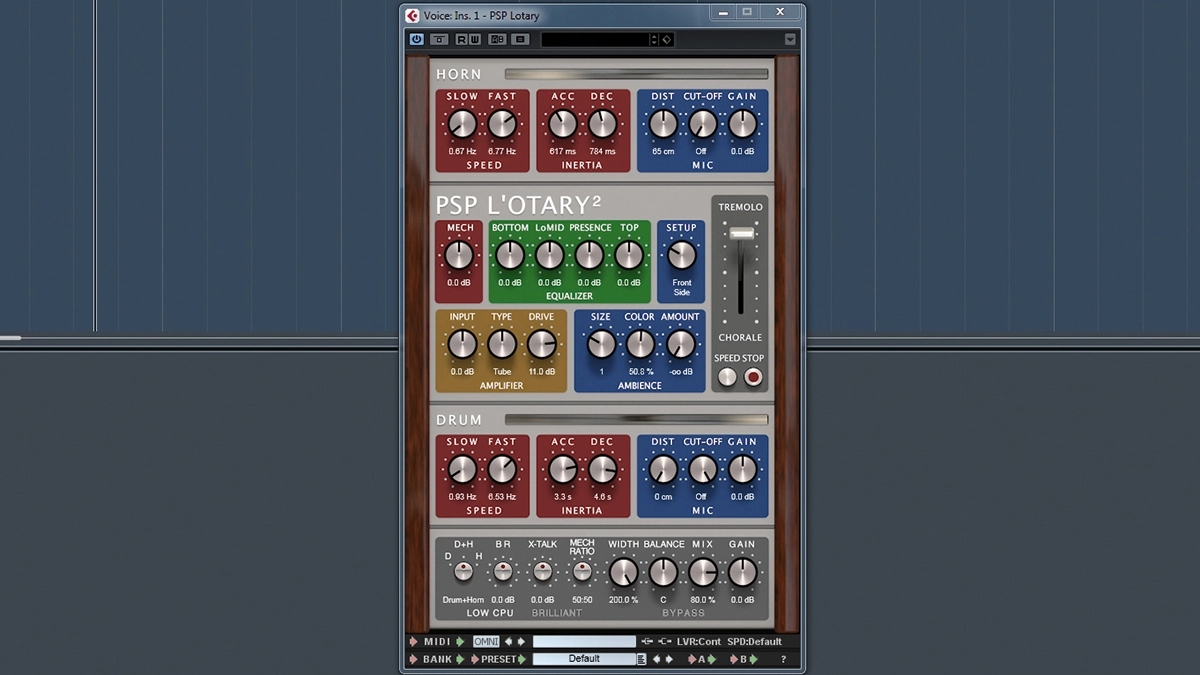Click the preset stepper arrows in toolbar
This screenshot has width=1200, height=675.
point(654,39)
